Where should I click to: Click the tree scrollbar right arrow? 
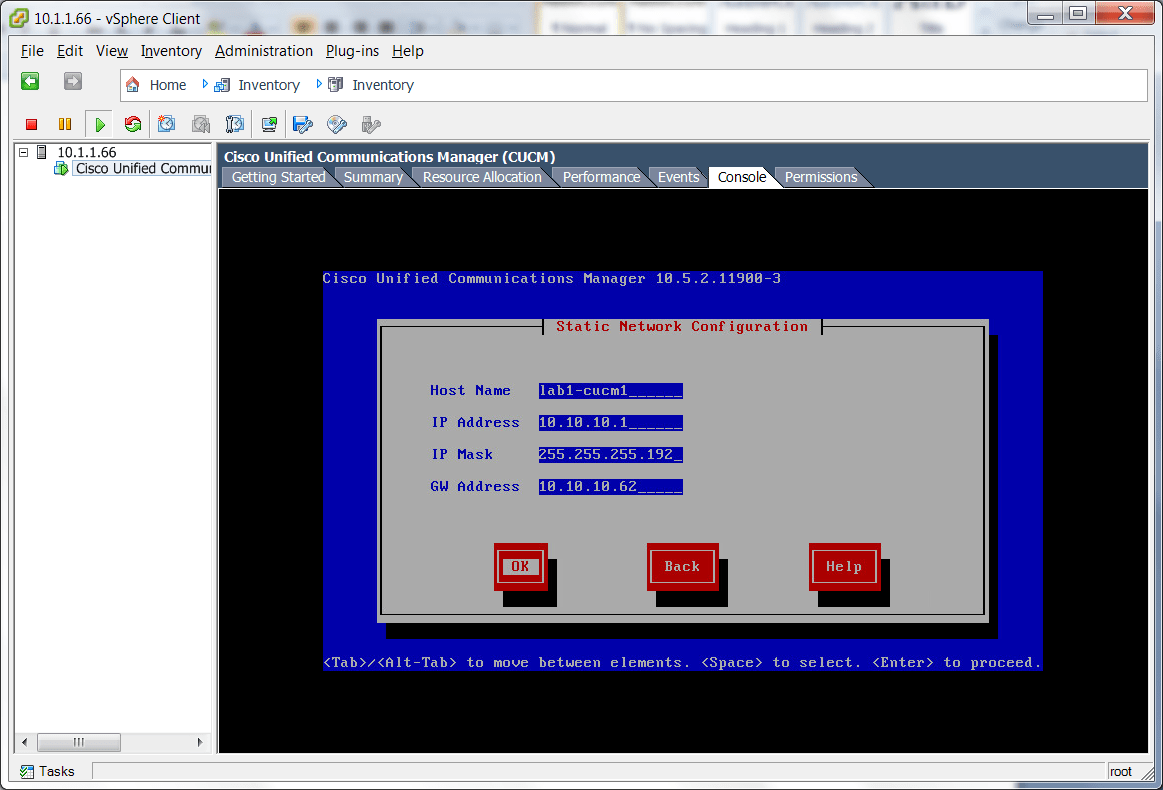[200, 743]
